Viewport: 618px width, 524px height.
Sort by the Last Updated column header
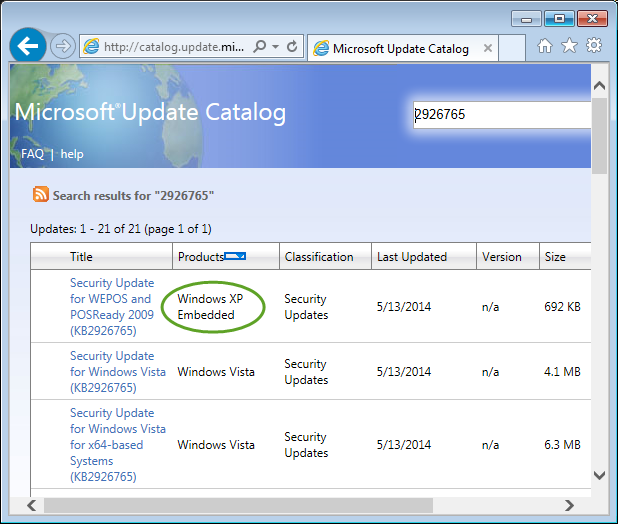click(x=411, y=257)
